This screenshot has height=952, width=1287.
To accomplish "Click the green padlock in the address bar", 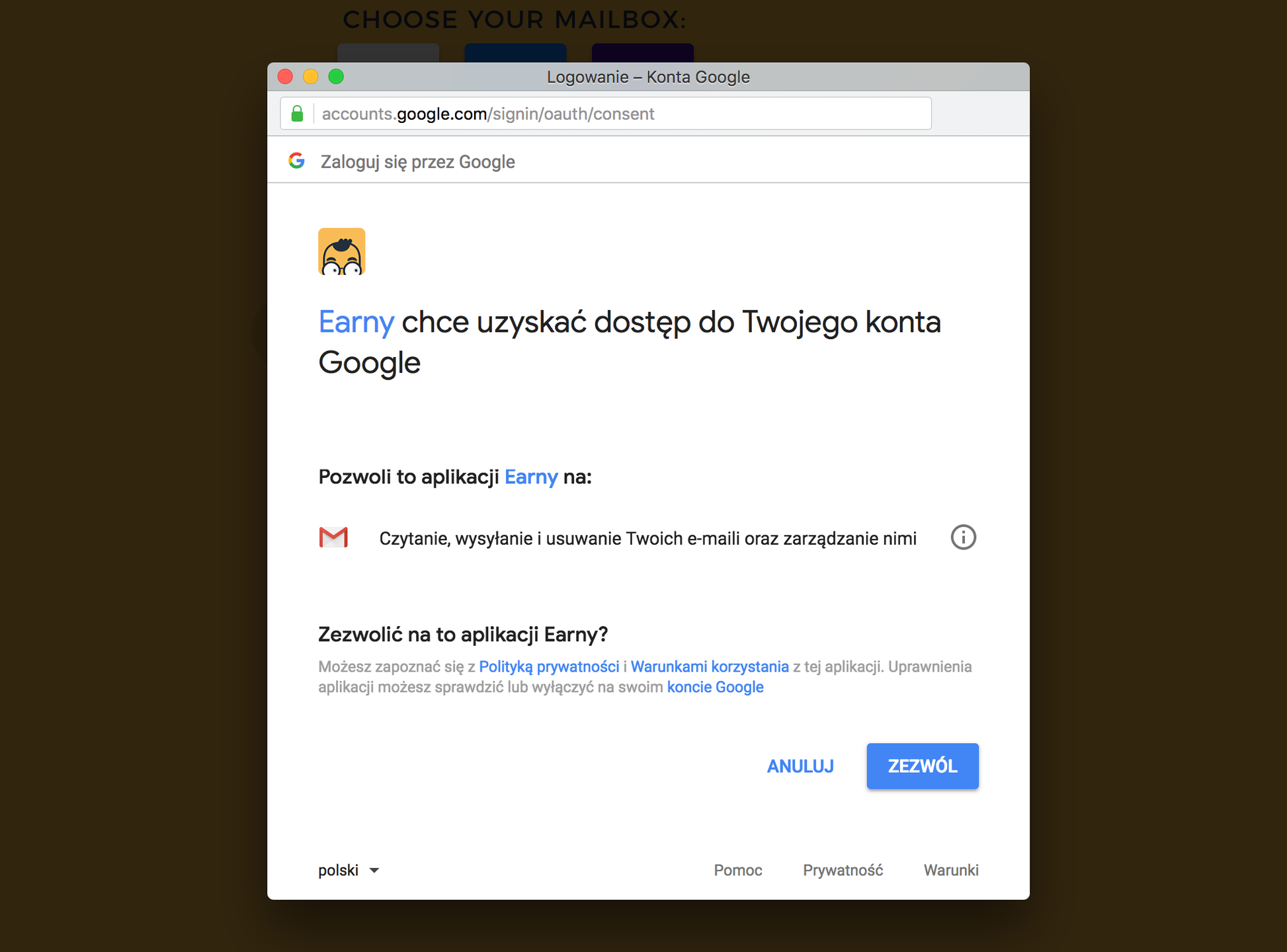I will tap(297, 113).
